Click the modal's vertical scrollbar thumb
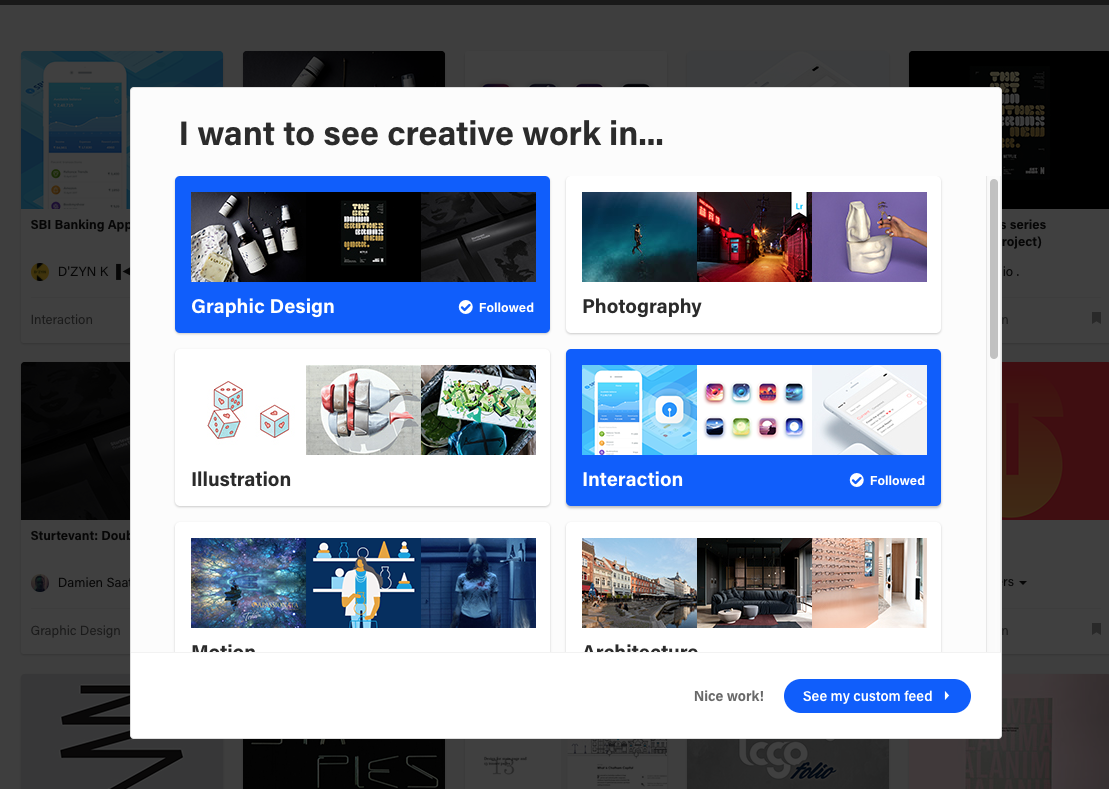This screenshot has height=789, width=1109. (x=994, y=269)
